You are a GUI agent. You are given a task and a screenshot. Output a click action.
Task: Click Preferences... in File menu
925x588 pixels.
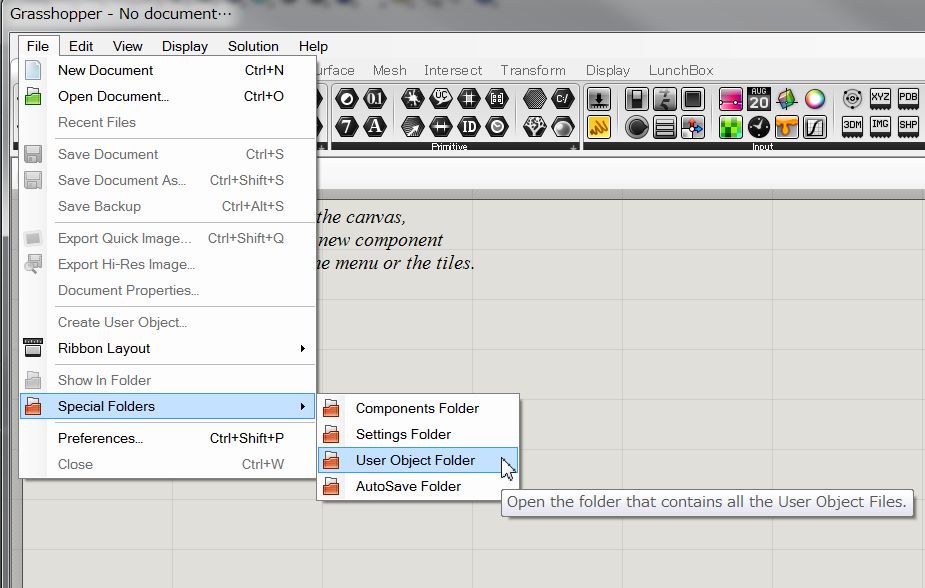[x=168, y=438]
